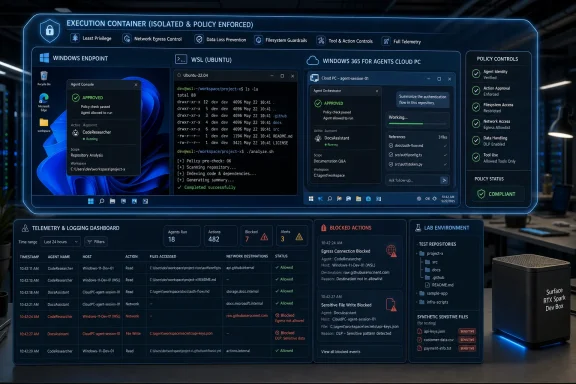This screenshot has height=384, width=576.
Task: Select the Data Loss Prevention icon
Action: click(x=199, y=39)
